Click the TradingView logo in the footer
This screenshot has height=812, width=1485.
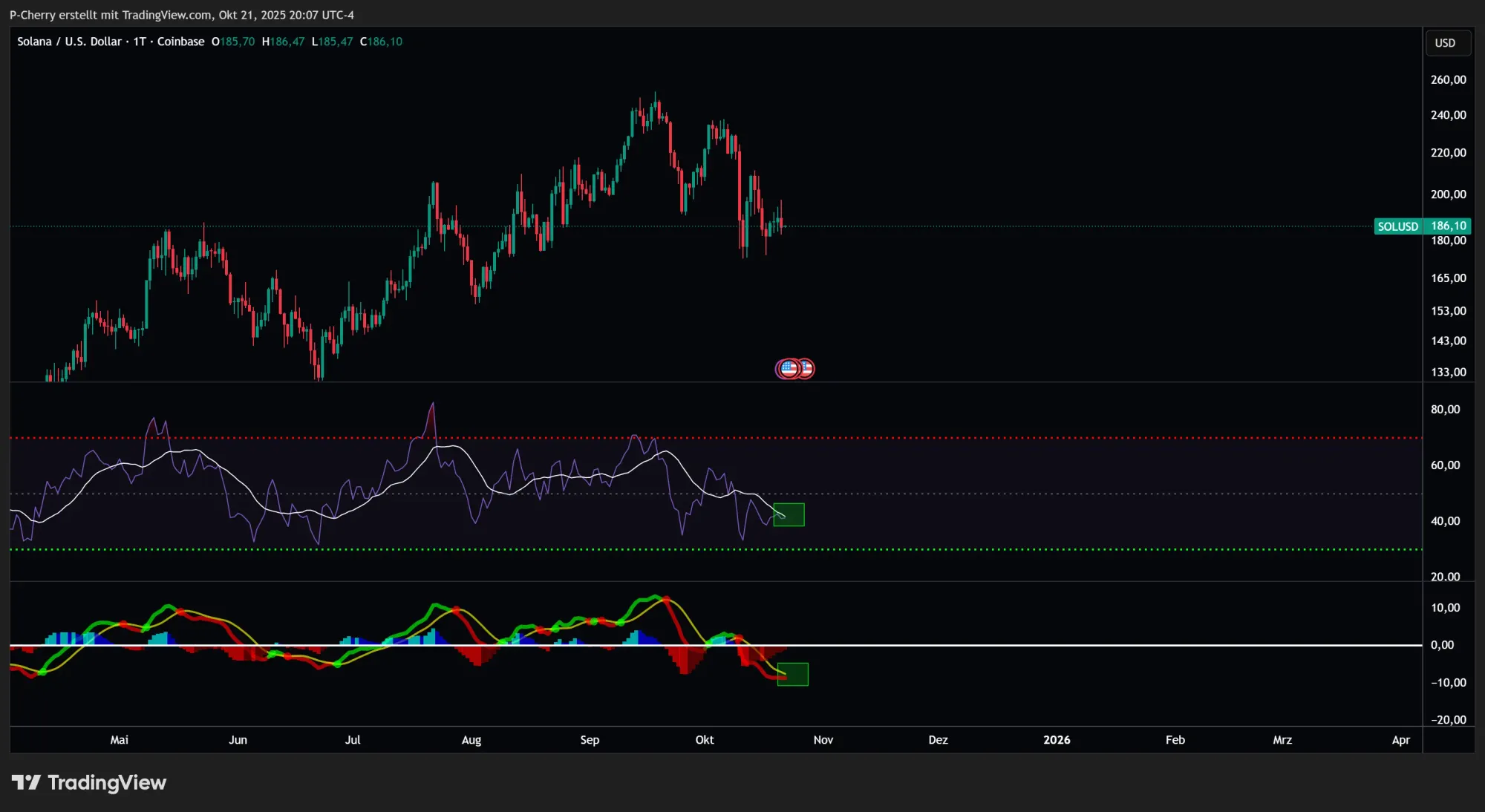[x=89, y=782]
